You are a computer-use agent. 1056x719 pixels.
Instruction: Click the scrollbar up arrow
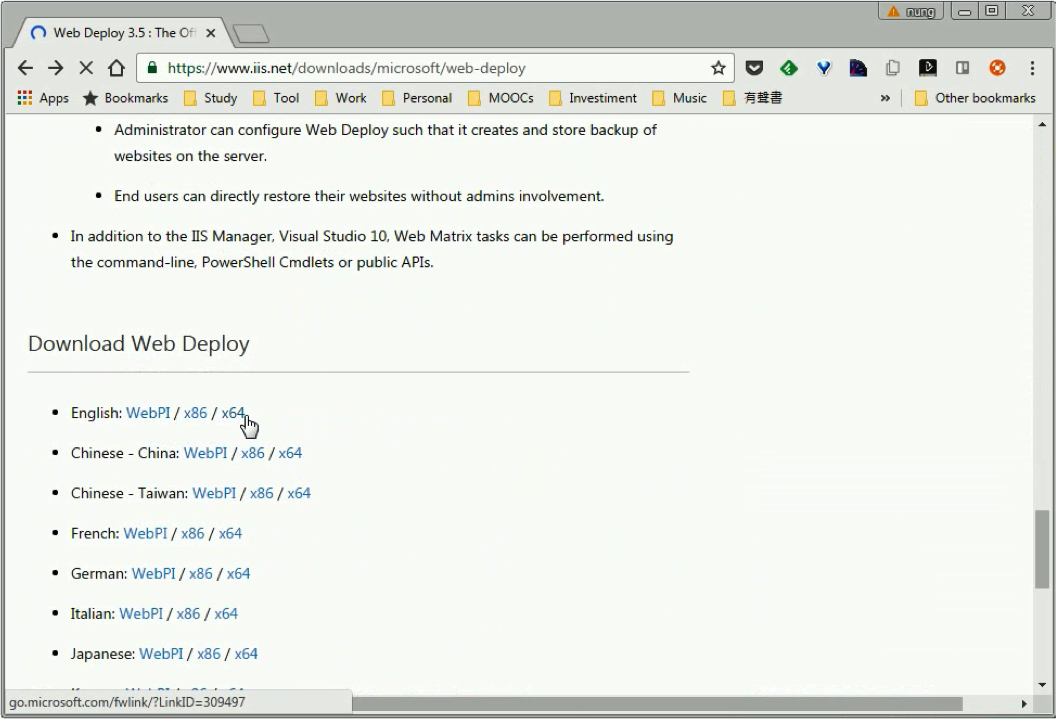point(1042,125)
